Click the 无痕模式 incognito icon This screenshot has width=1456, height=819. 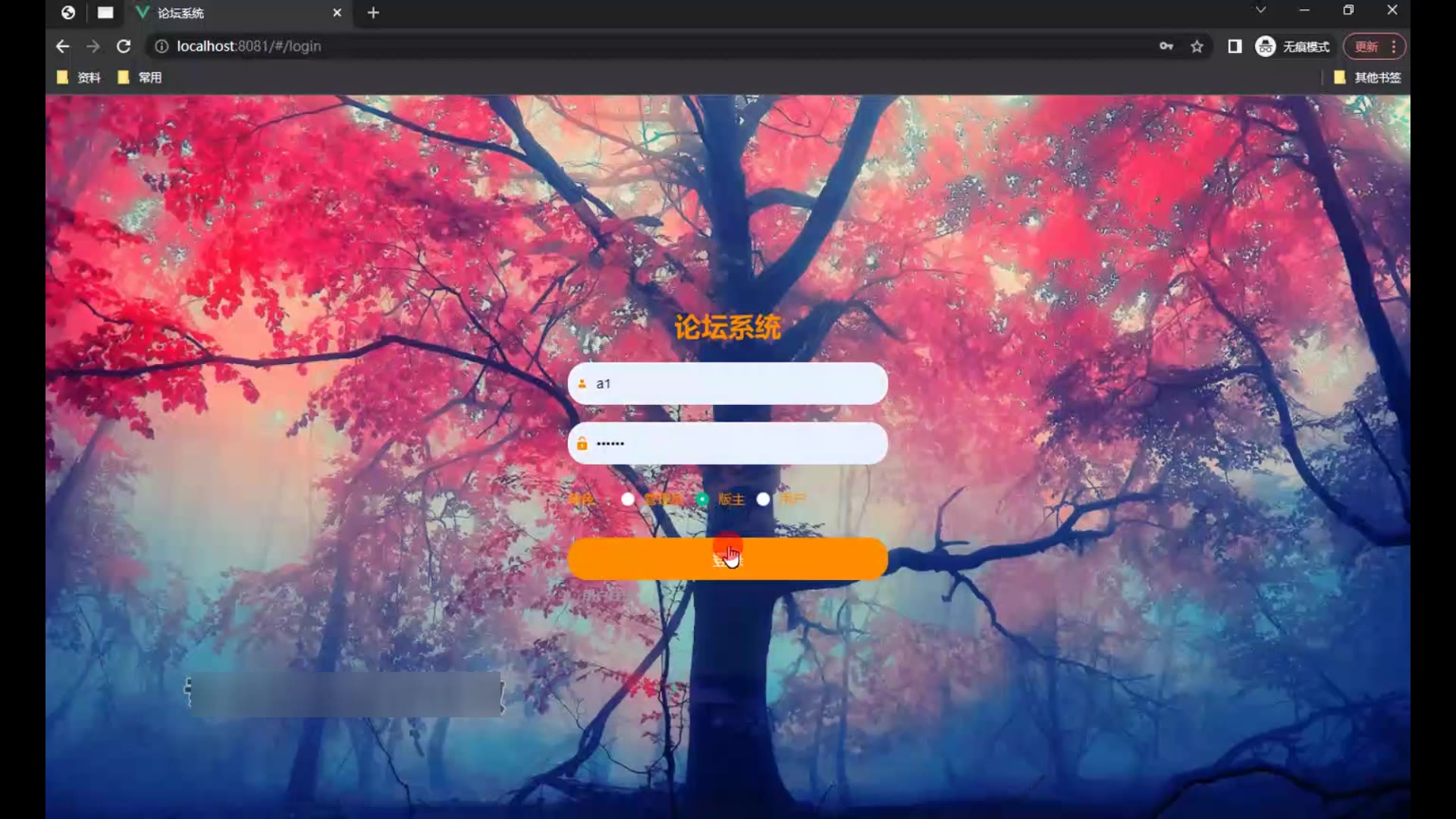[1265, 46]
